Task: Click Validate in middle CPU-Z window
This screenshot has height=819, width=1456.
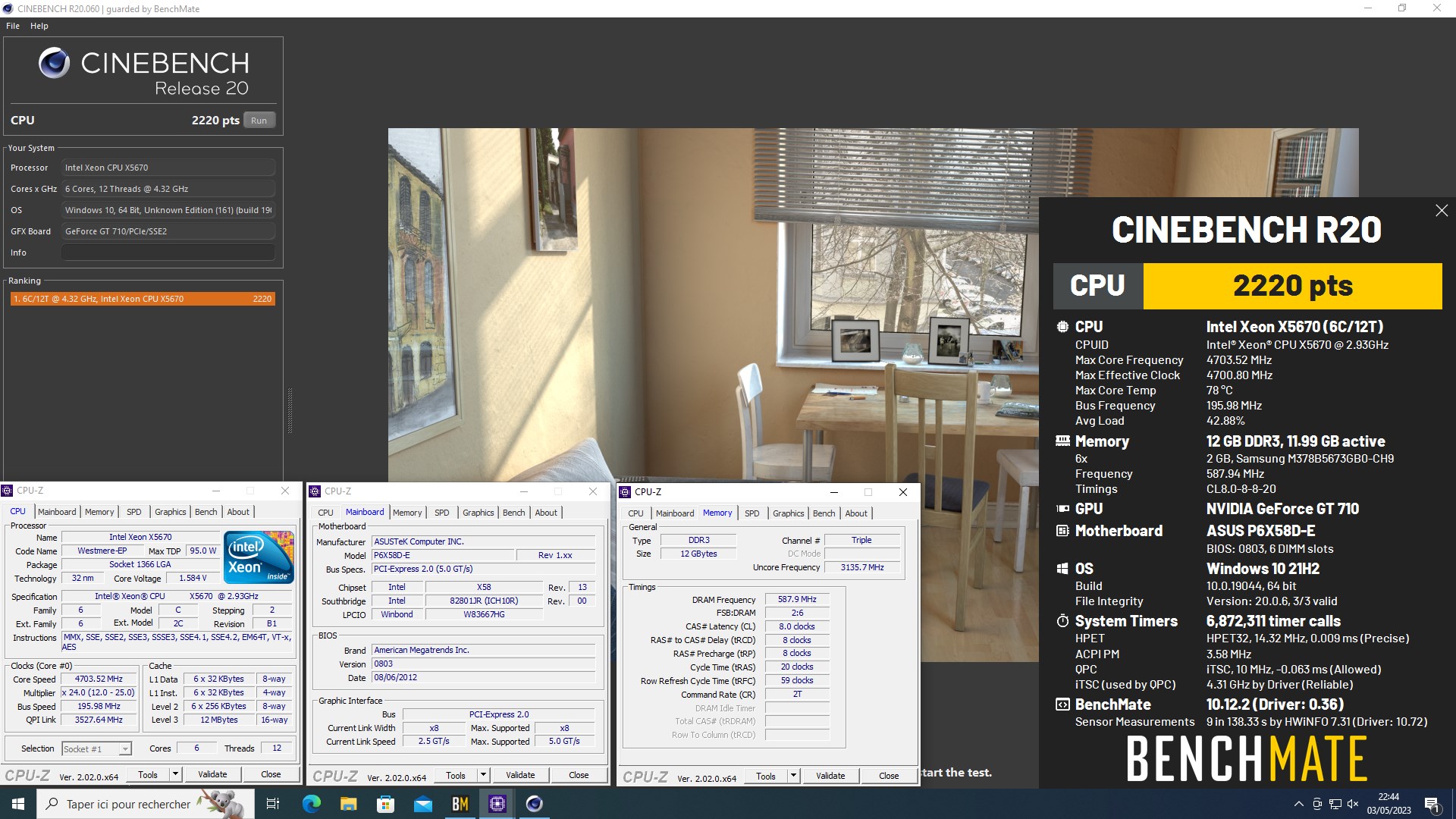Action: tap(520, 775)
